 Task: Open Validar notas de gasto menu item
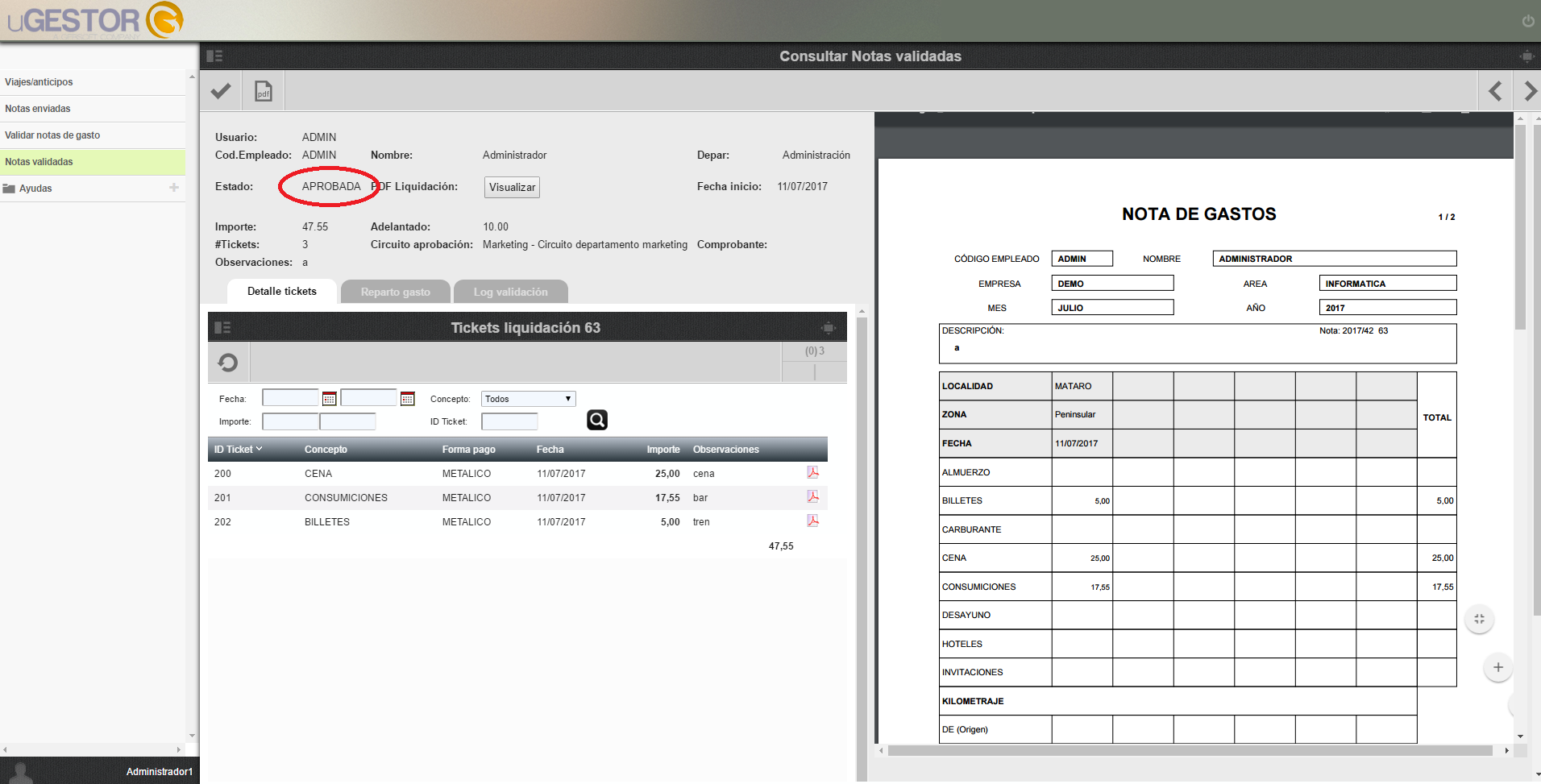93,135
